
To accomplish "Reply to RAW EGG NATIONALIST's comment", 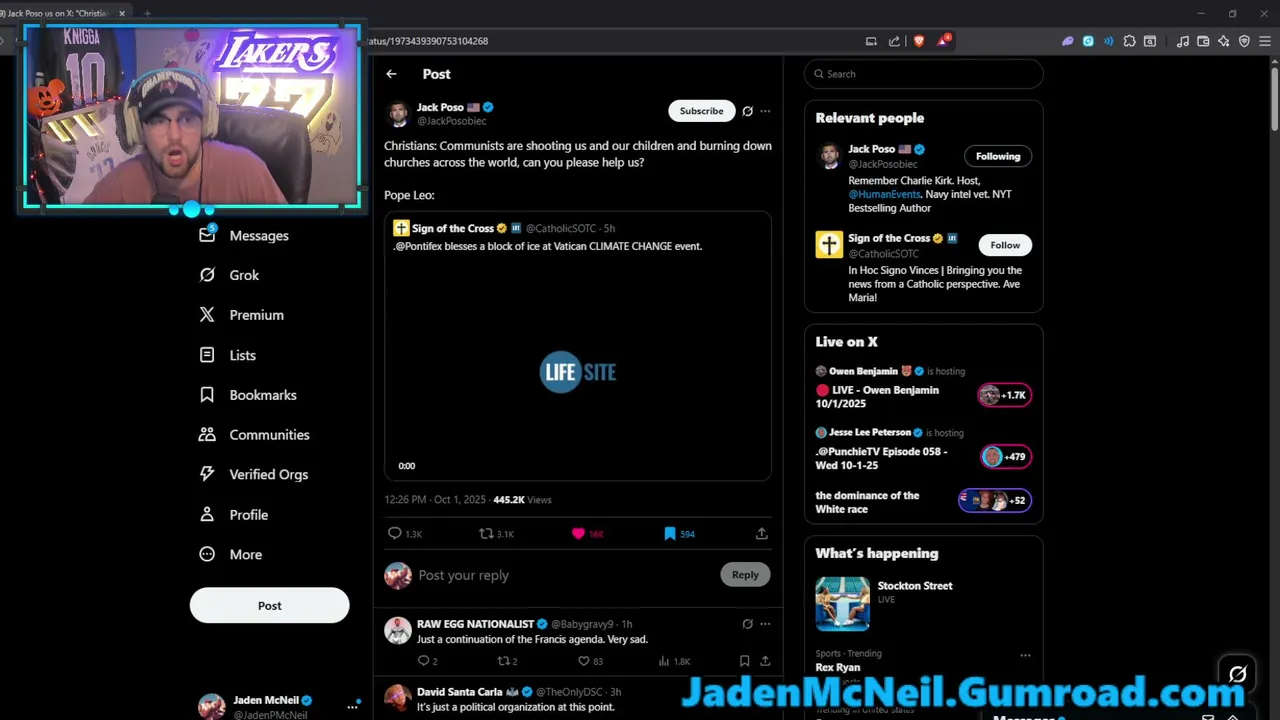I will 423,661.
